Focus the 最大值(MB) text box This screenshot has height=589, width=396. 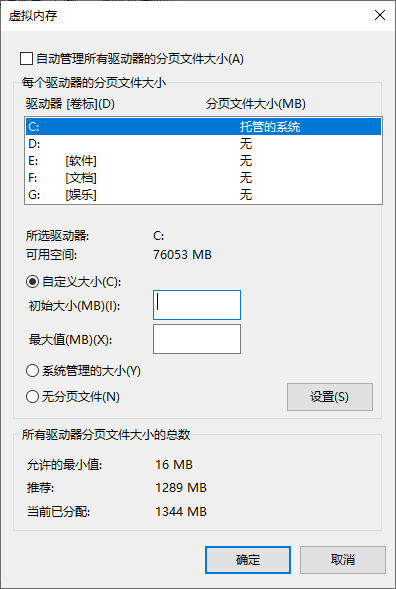[197, 339]
